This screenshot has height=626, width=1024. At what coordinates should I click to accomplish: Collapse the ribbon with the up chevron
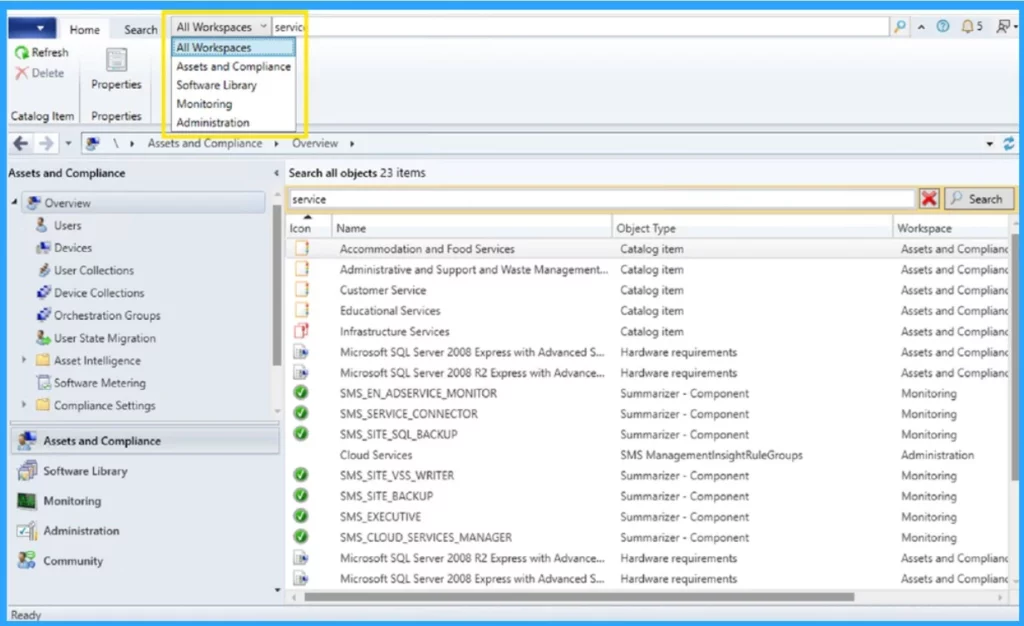(921, 27)
